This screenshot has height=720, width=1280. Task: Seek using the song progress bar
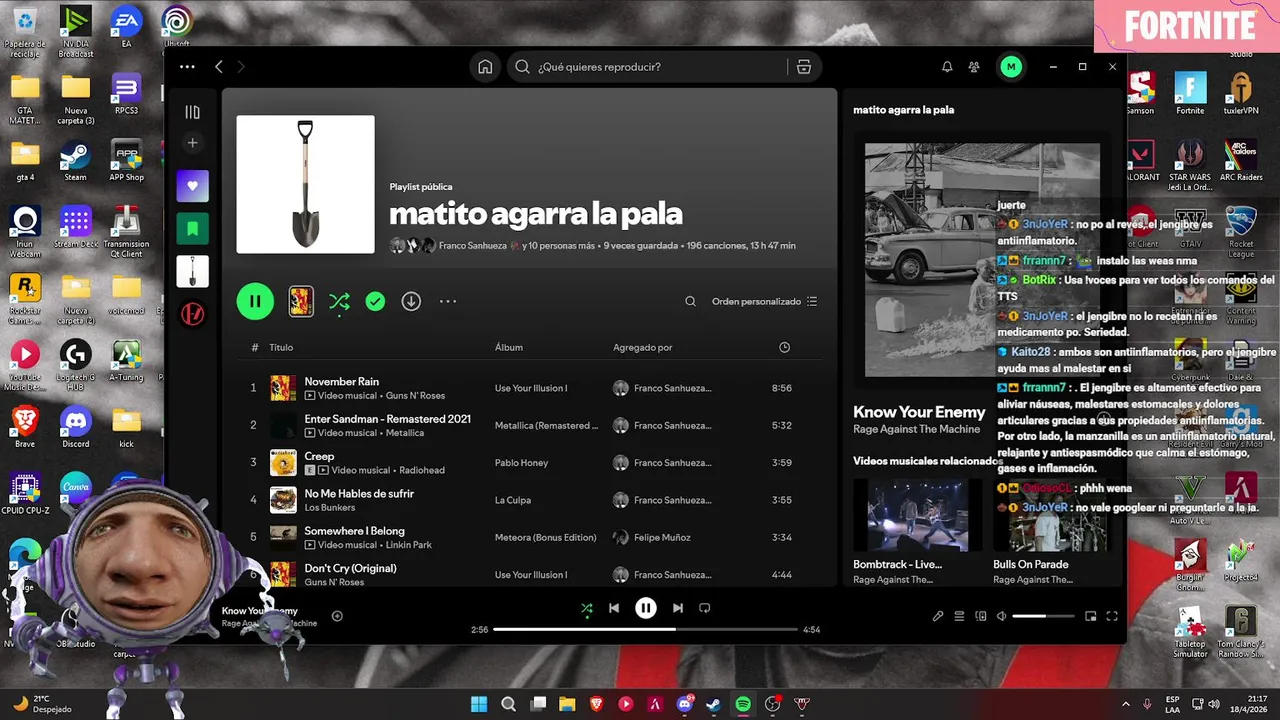[x=646, y=630]
